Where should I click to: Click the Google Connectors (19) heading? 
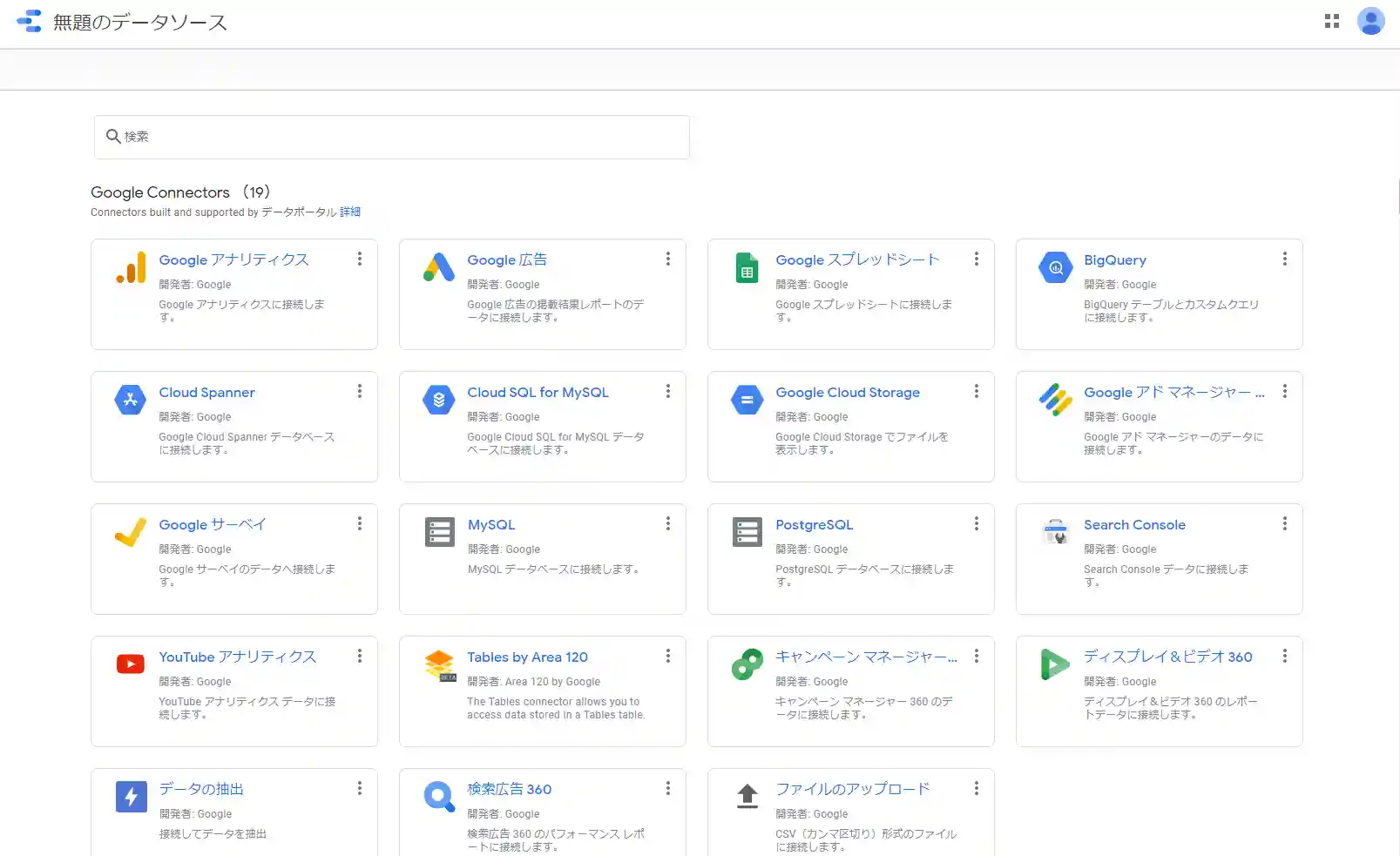(180, 192)
